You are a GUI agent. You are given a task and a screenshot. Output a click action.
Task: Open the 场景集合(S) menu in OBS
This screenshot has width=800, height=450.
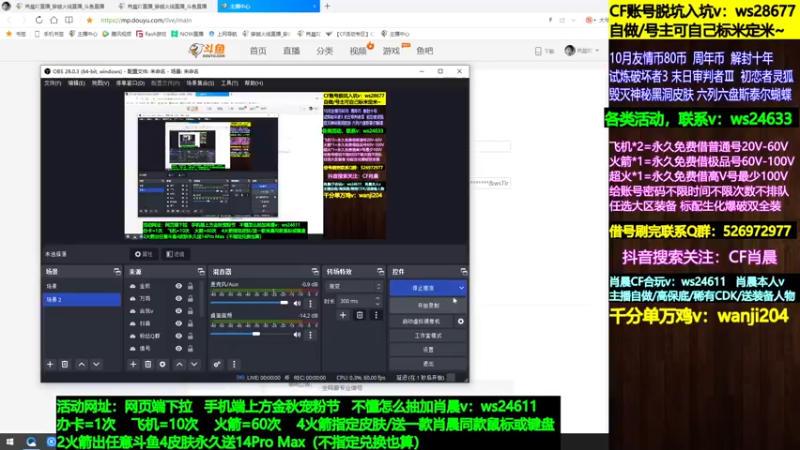(200, 83)
